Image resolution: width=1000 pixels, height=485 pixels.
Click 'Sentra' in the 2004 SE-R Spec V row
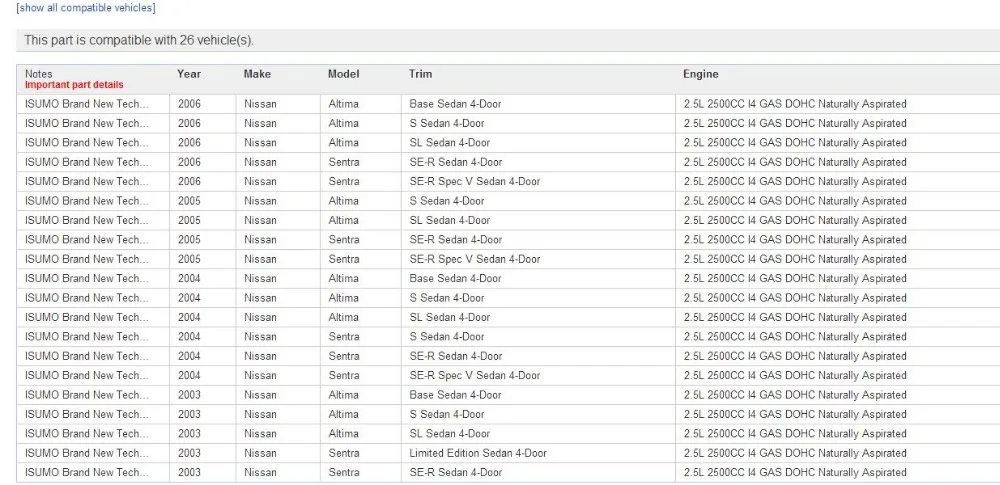[344, 375]
